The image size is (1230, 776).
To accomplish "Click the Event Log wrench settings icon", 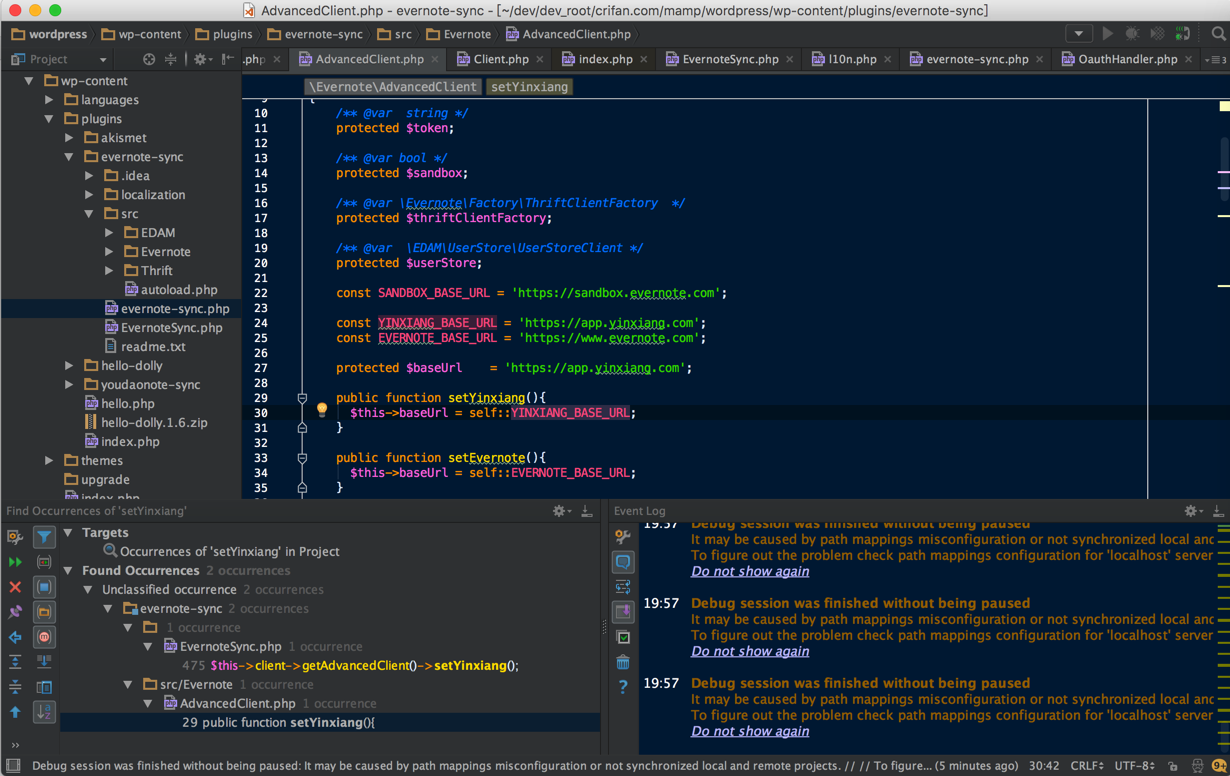I will pos(623,537).
